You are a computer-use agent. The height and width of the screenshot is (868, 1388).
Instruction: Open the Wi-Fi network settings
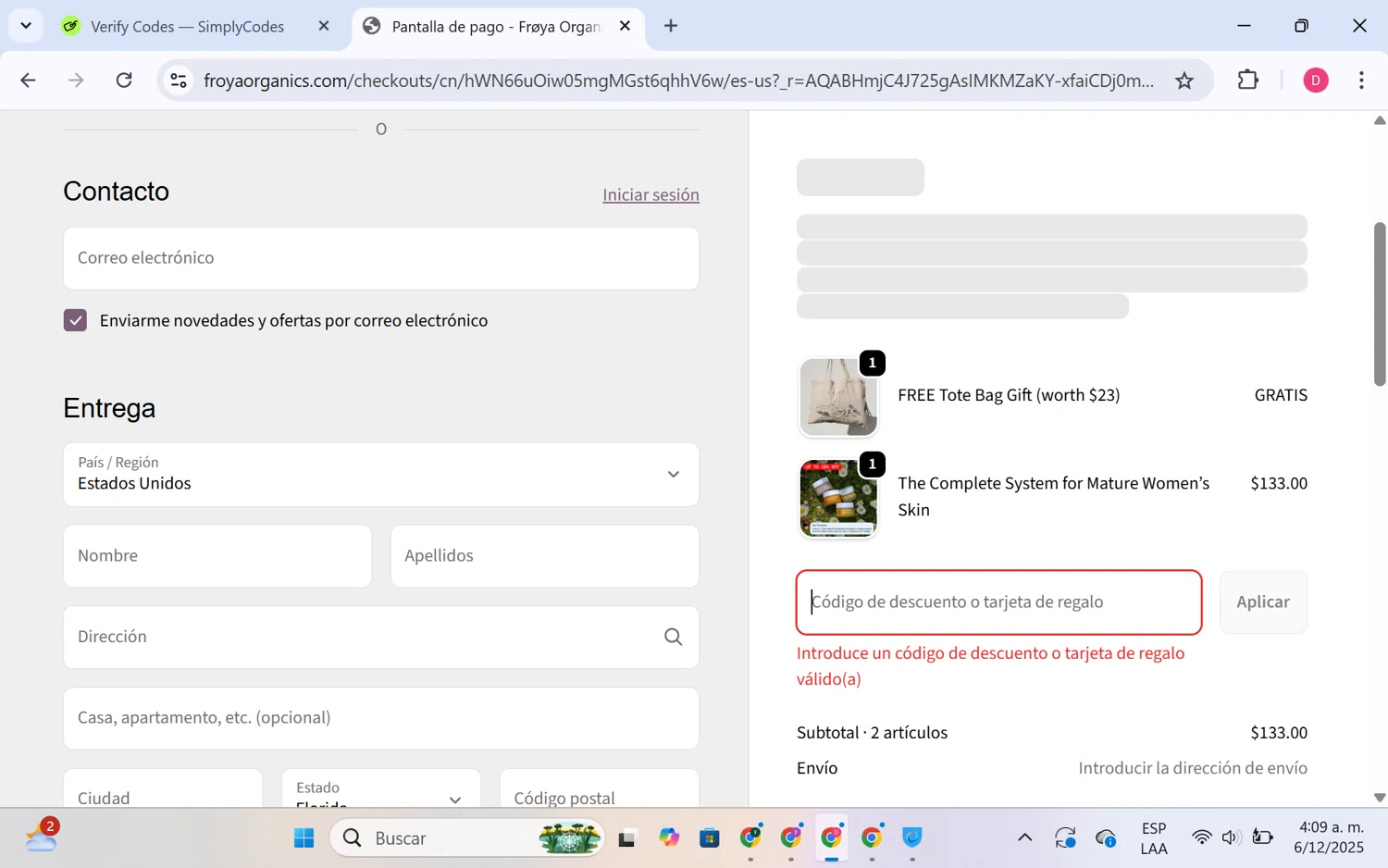[x=1201, y=838]
